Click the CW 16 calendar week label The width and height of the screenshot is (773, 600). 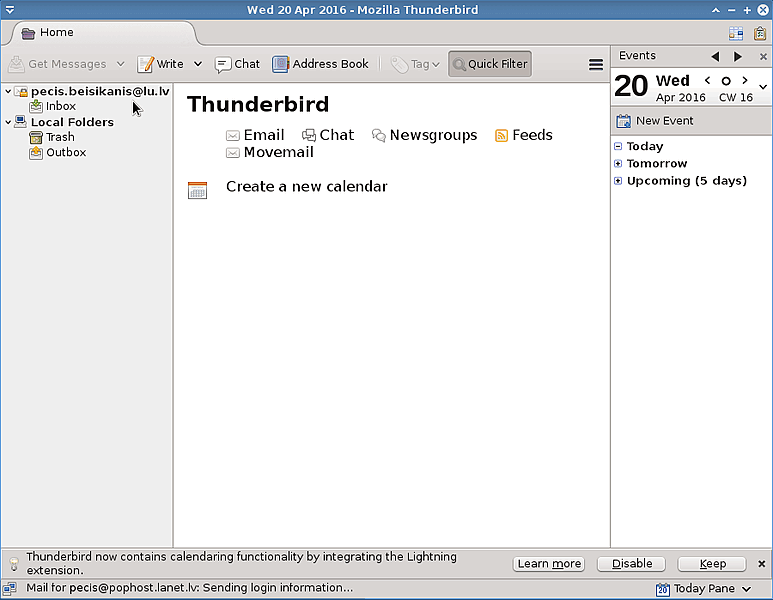pos(736,97)
